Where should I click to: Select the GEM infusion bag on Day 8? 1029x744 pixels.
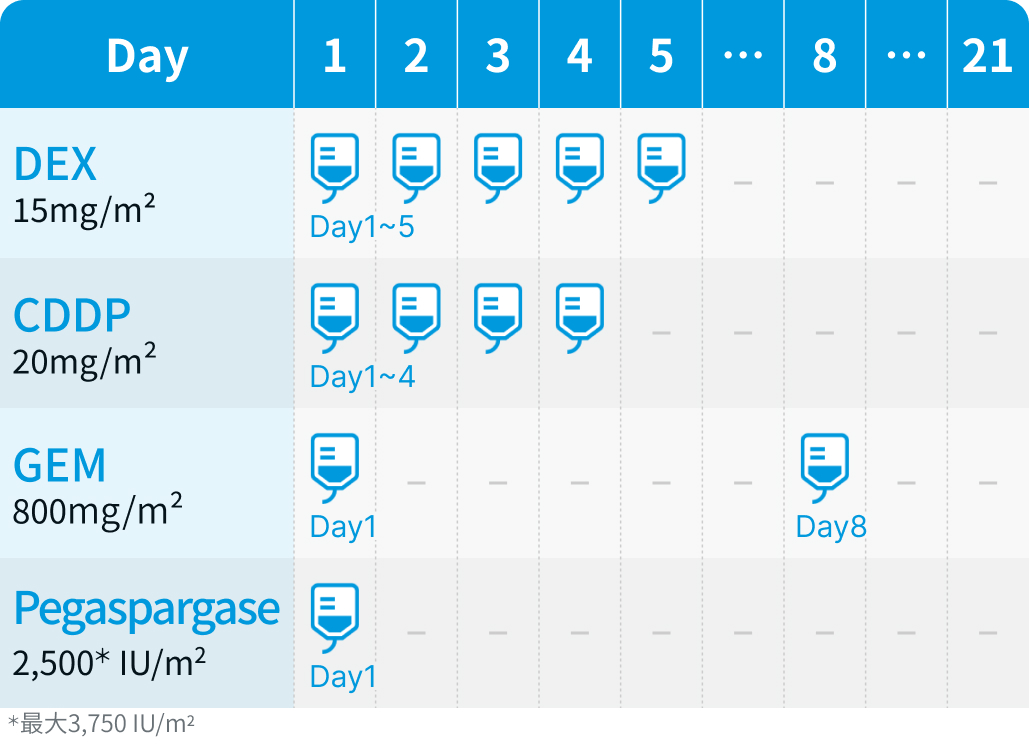pos(825,468)
